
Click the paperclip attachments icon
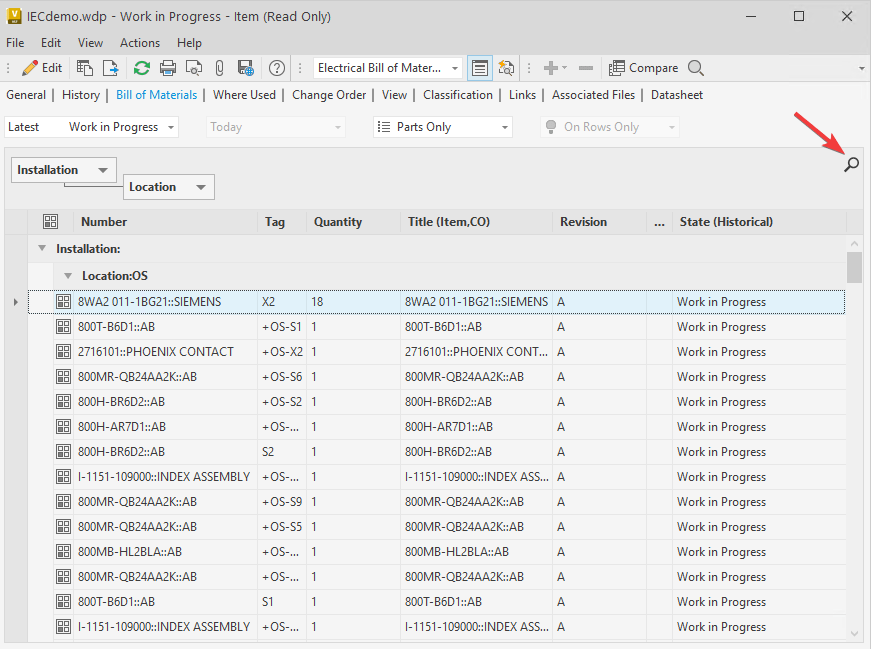coord(219,68)
